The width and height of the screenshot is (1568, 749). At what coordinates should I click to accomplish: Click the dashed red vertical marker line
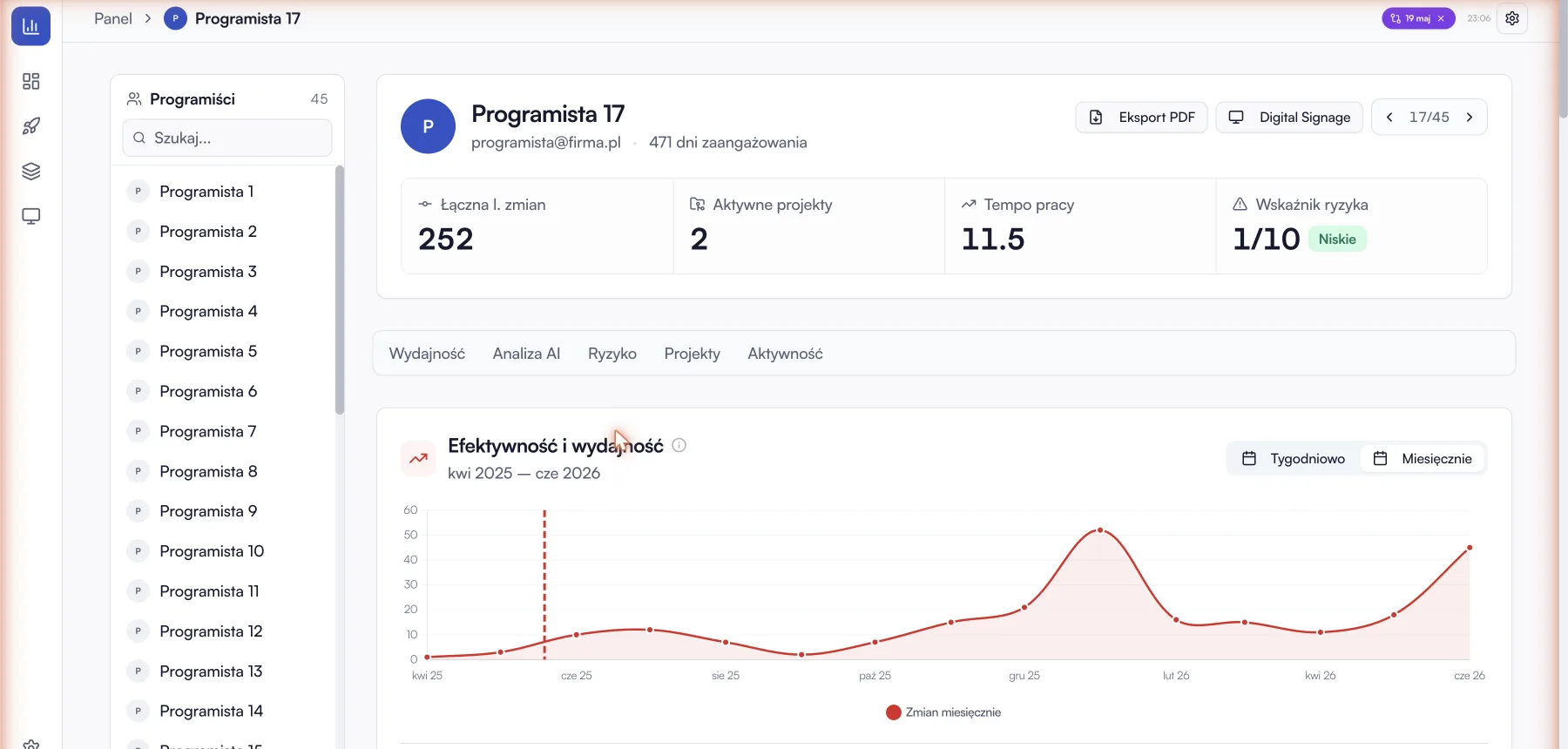(x=544, y=584)
